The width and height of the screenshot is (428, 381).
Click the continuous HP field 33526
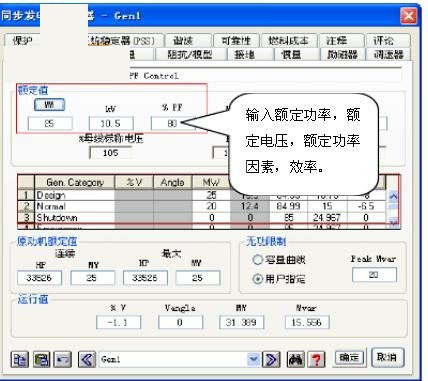point(39,278)
